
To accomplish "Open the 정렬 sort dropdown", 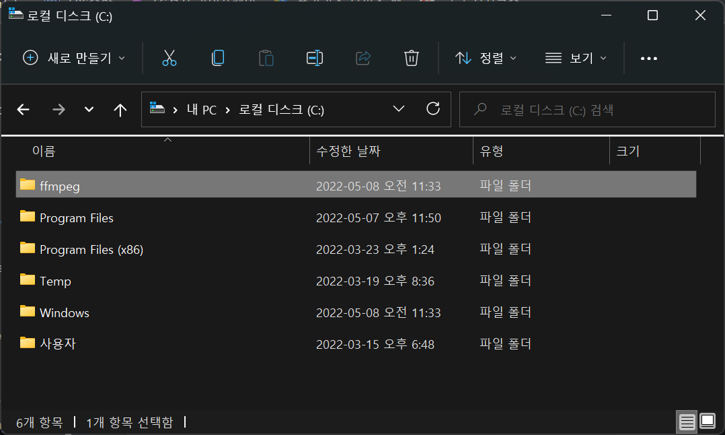I will coord(485,58).
